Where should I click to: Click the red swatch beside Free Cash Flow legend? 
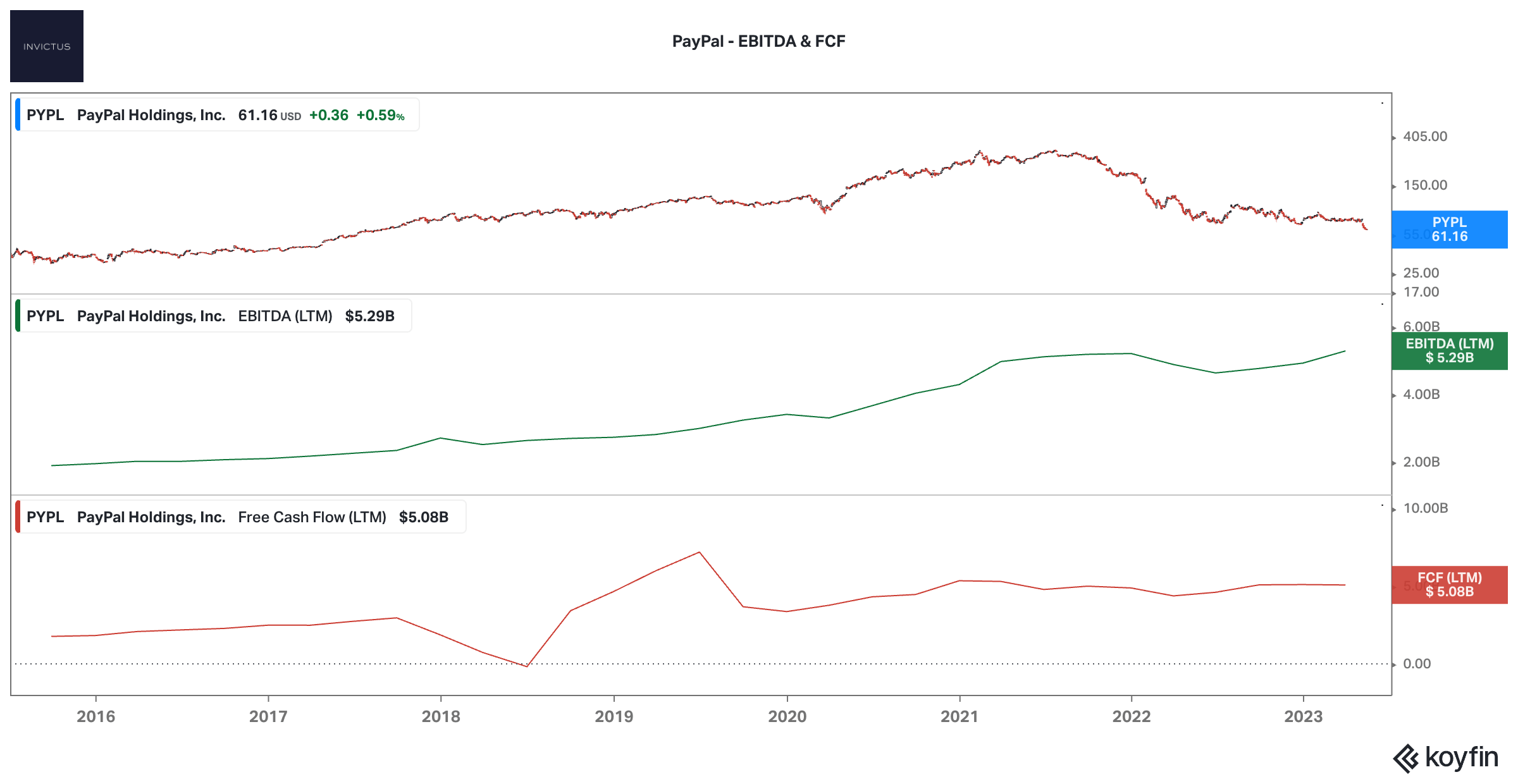(18, 517)
